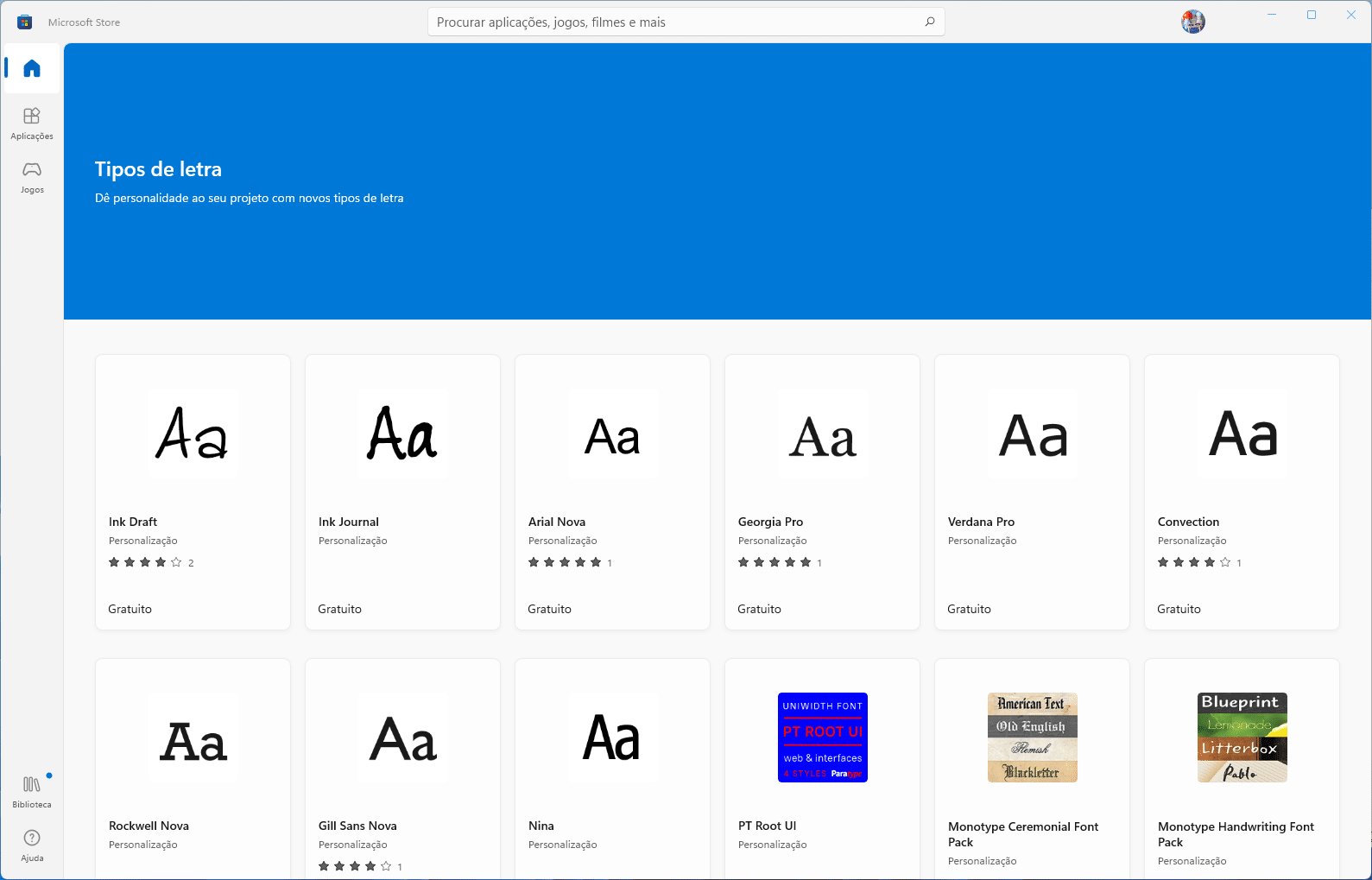Open the Convection font preview image
This screenshot has height=880, width=1372.
pos(1242,434)
